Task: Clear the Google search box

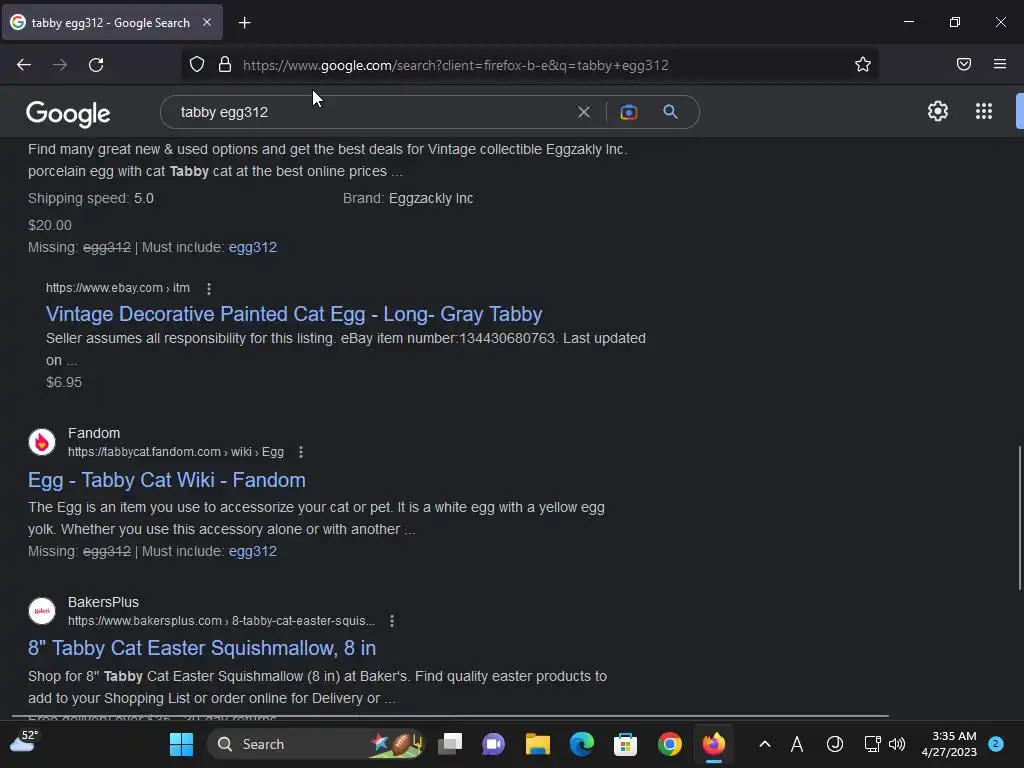Action: coord(584,112)
